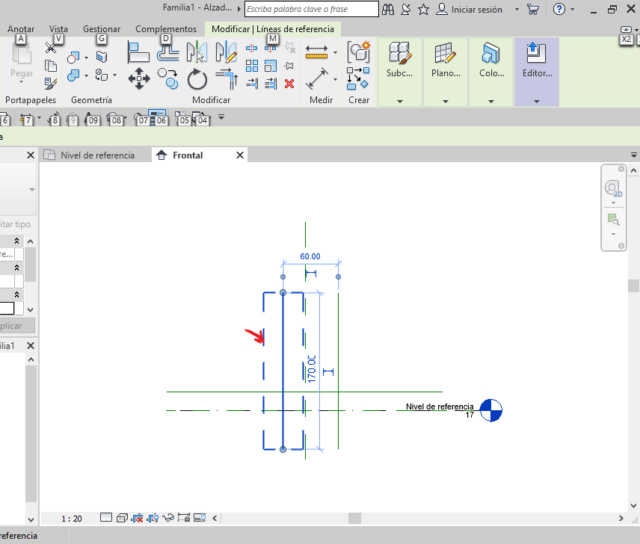The image size is (640, 544).
Task: Open Customize Quick Access Toolbar dropdown
Action: (x=221, y=117)
